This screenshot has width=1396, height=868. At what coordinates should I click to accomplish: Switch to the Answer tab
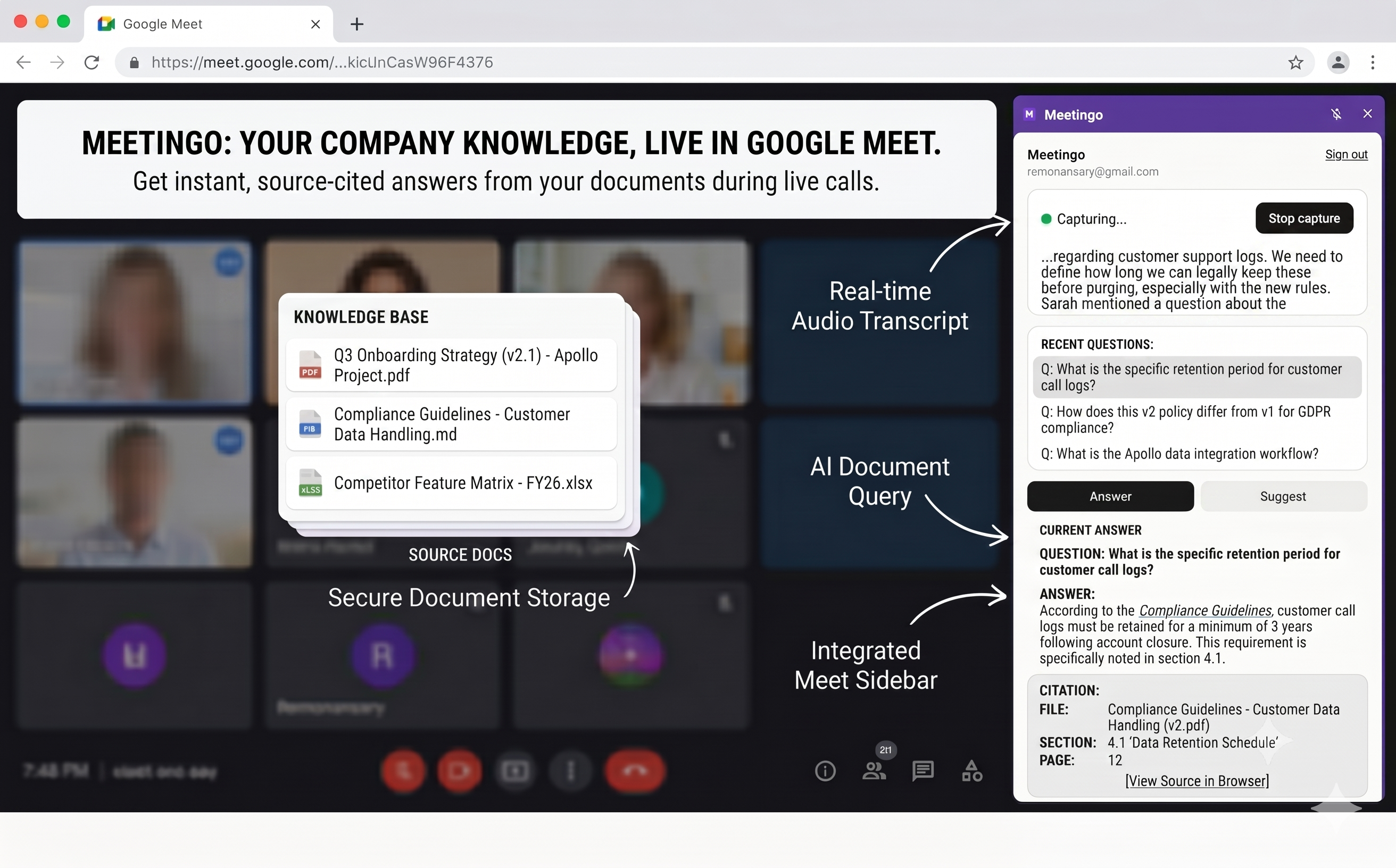click(1110, 496)
